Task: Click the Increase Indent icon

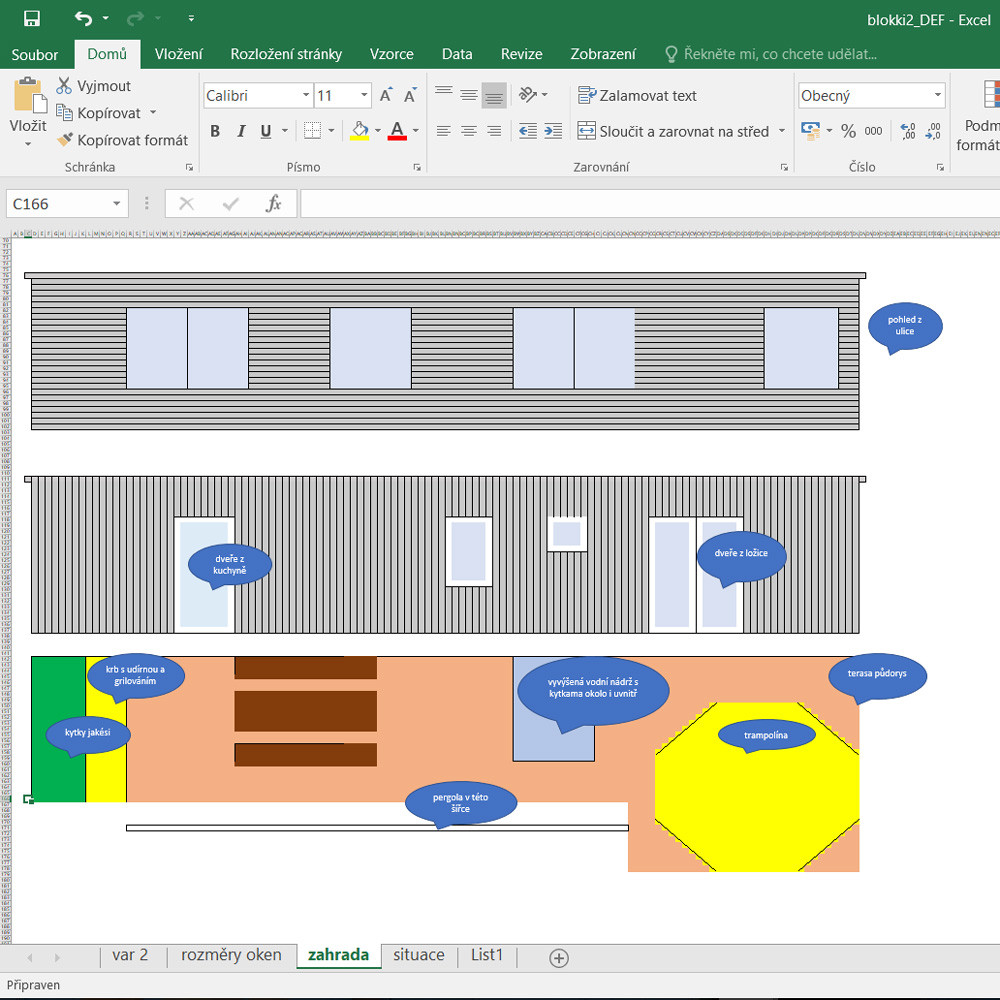Action: click(x=553, y=131)
